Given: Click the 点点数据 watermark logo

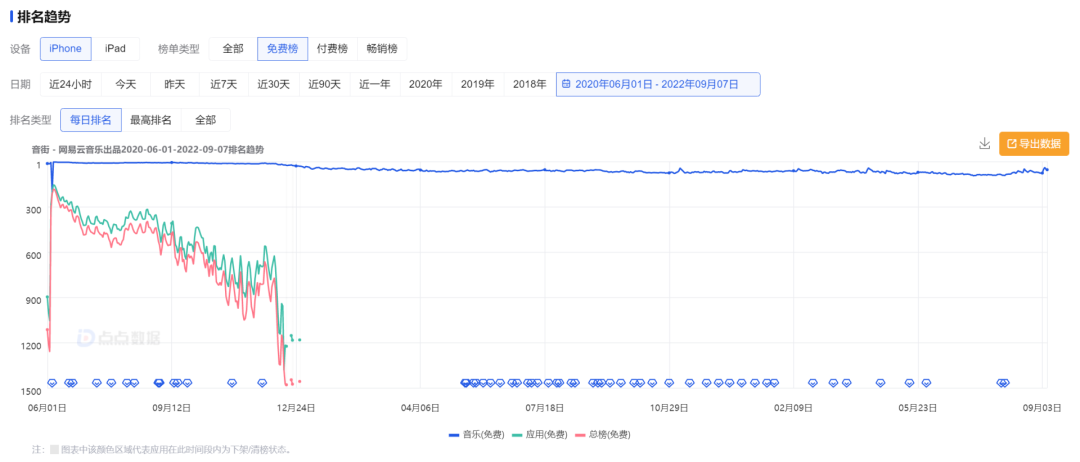Looking at the screenshot, I should [118, 337].
